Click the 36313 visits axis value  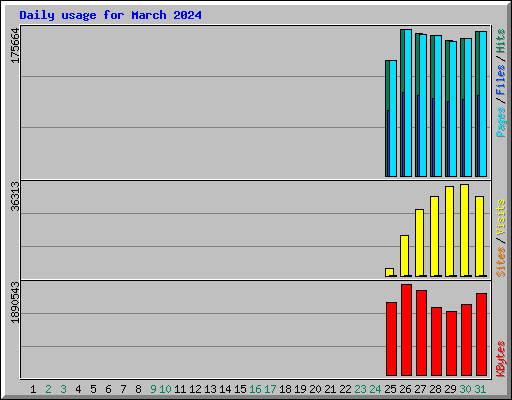15,196
